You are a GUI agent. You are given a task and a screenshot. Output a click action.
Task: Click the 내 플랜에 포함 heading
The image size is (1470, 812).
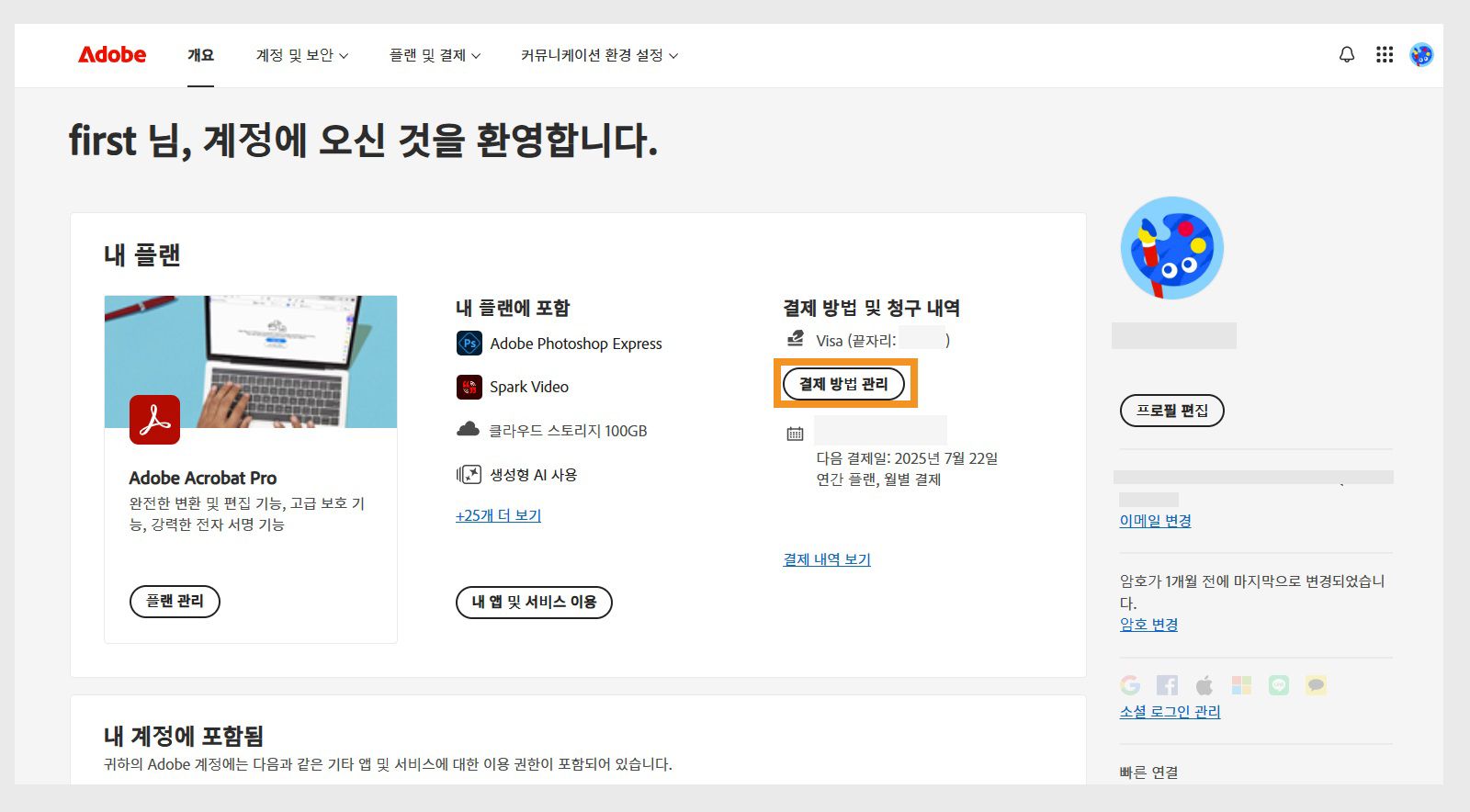click(x=513, y=308)
